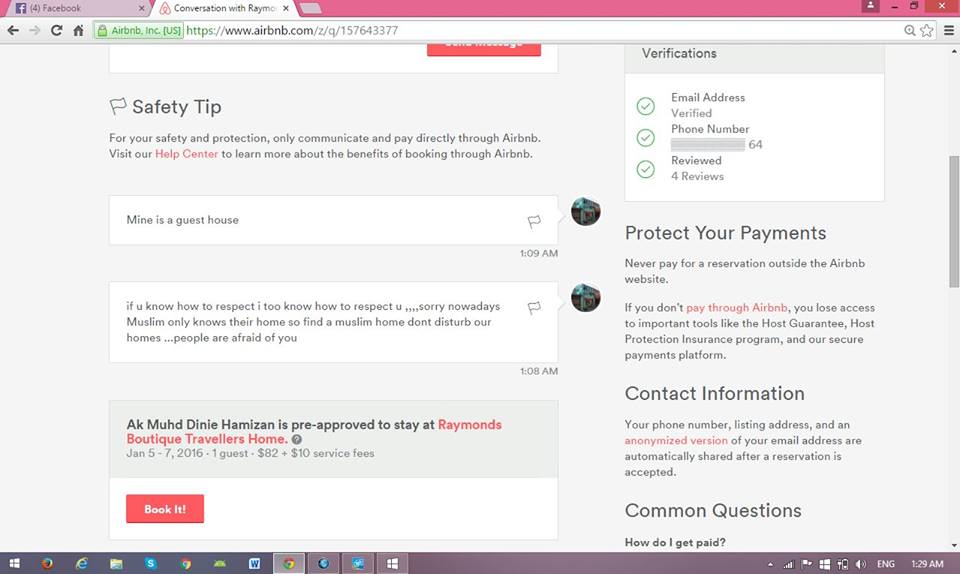Reload the page with the refresh icon
The height and width of the screenshot is (574, 960).
56,30
